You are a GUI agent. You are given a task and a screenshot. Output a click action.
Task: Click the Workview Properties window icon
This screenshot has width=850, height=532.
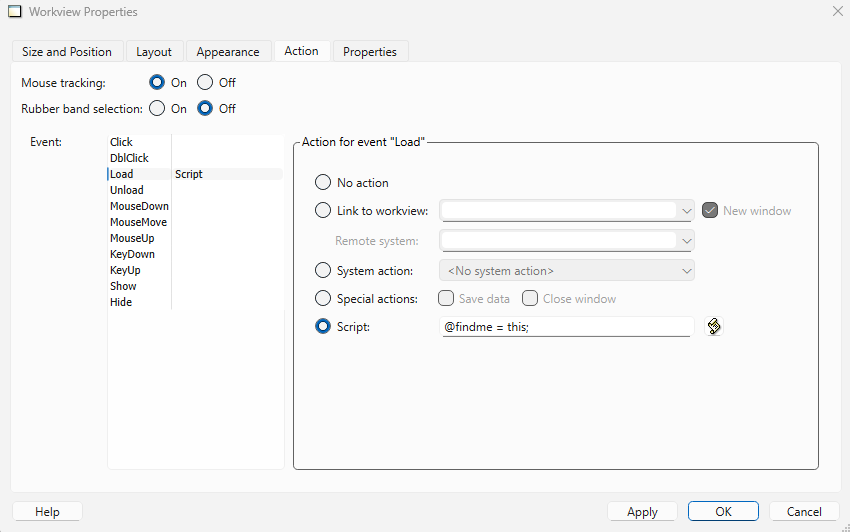coord(14,12)
